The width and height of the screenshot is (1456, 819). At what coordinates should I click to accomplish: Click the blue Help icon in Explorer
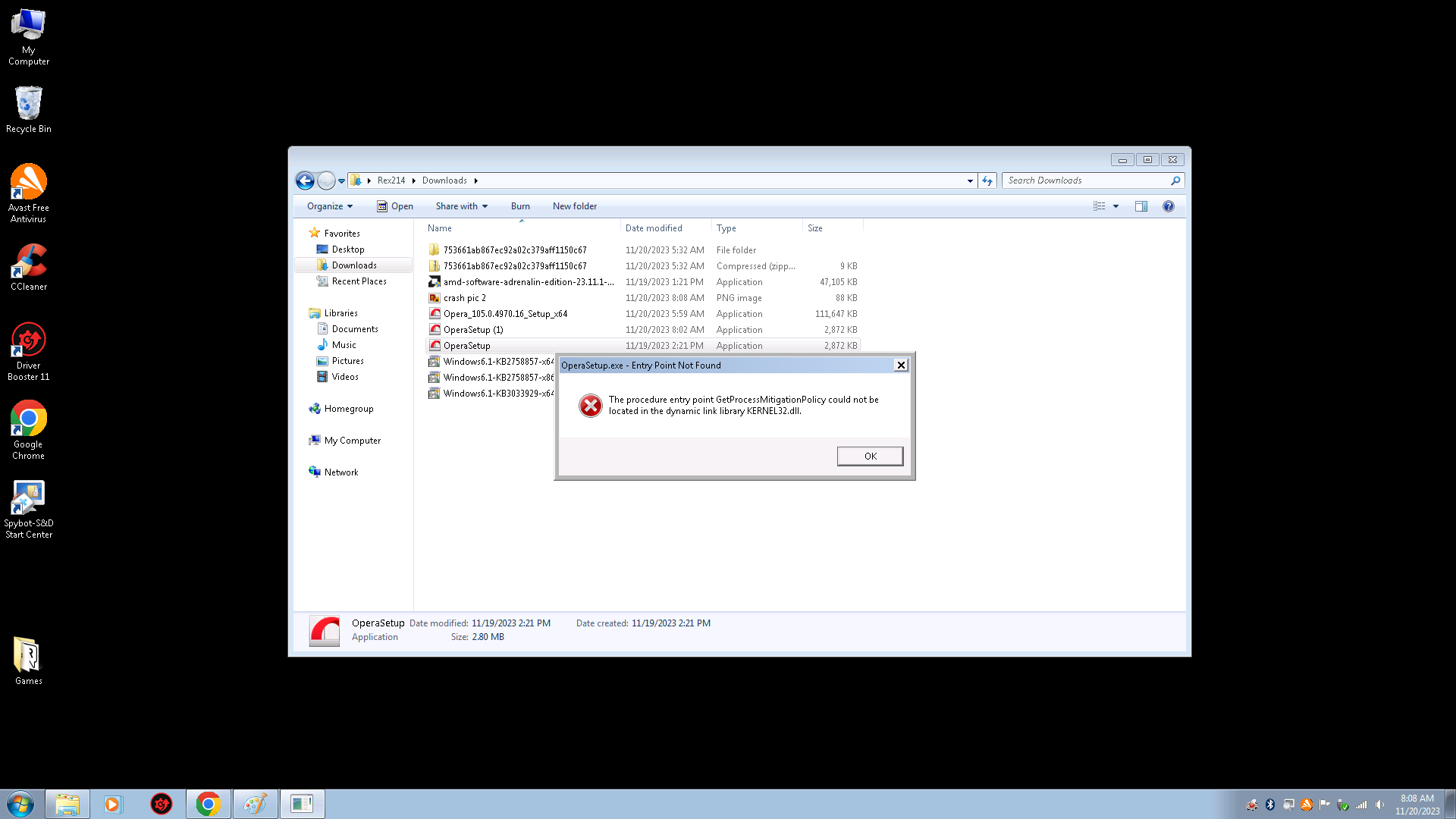pyautogui.click(x=1169, y=206)
